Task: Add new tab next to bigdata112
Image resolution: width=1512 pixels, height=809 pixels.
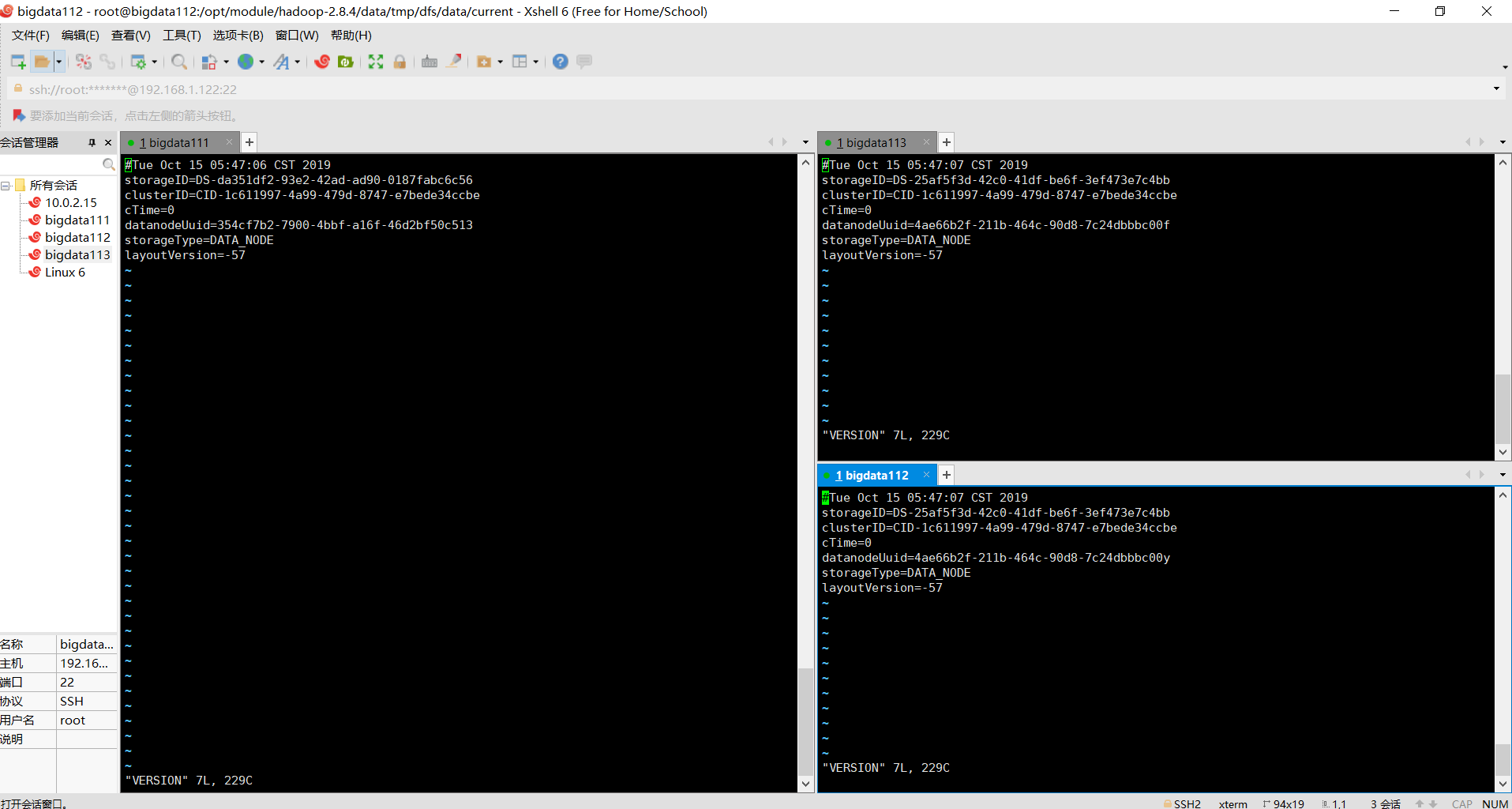Action: pyautogui.click(x=947, y=475)
